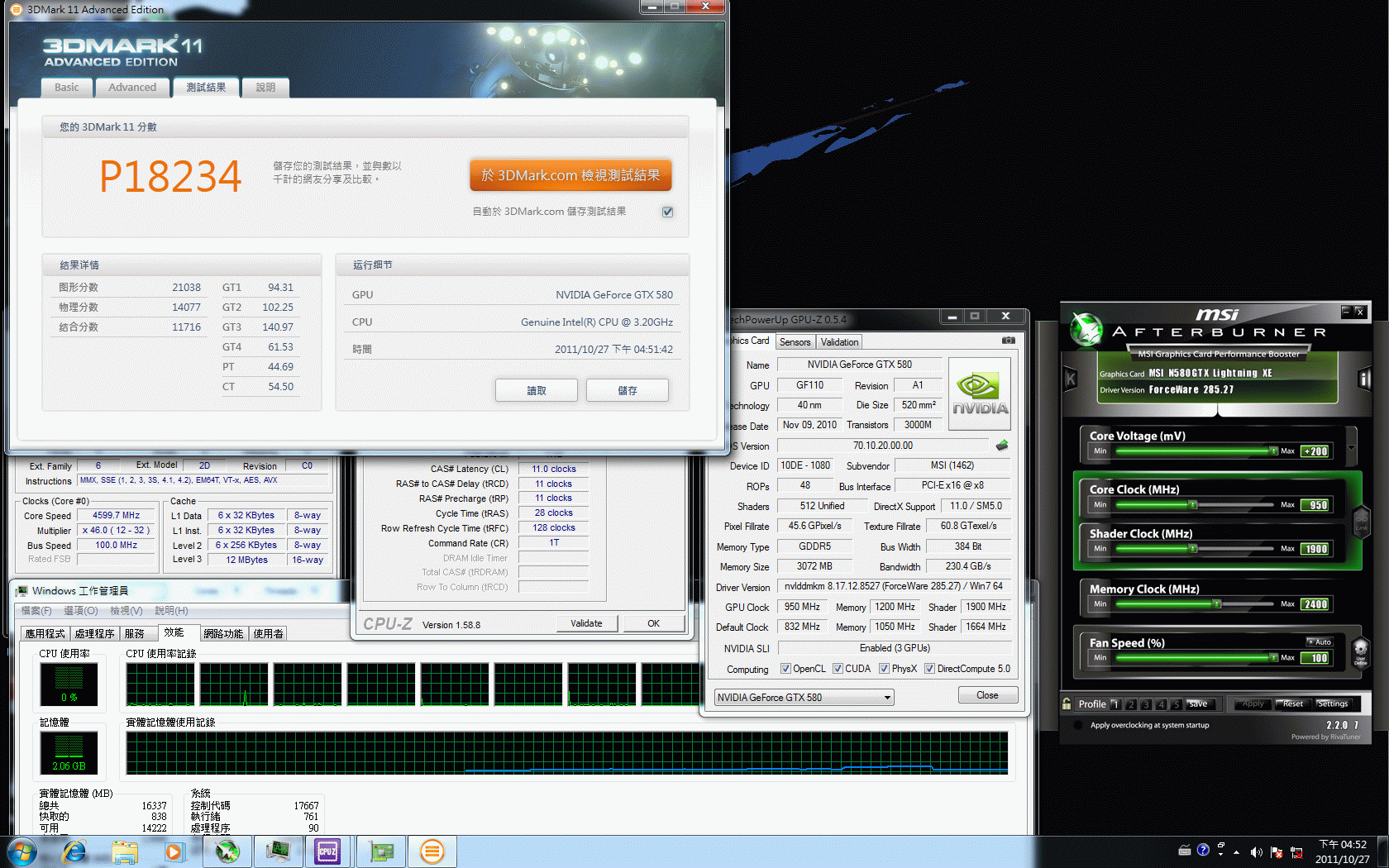Click the Core Clock slider handle
Screen dimensions: 1389x868
tap(1192, 504)
